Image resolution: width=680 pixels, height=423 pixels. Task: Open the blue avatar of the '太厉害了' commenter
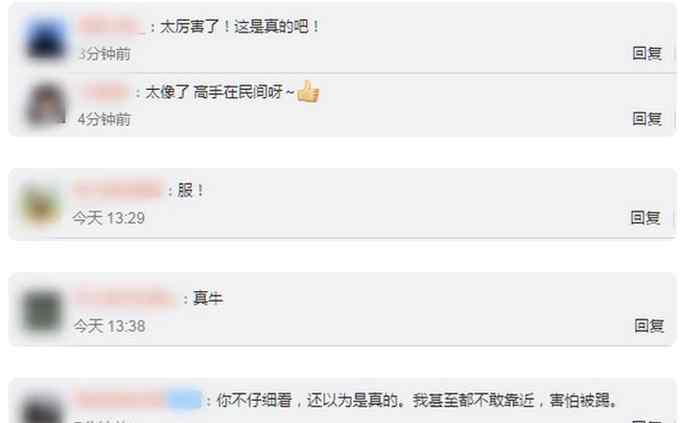[x=46, y=39]
